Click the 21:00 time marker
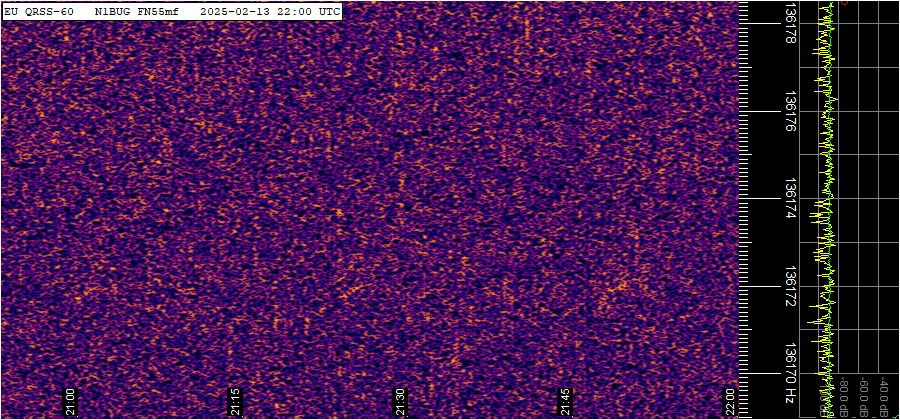This screenshot has height=420, width=900. tap(69, 402)
